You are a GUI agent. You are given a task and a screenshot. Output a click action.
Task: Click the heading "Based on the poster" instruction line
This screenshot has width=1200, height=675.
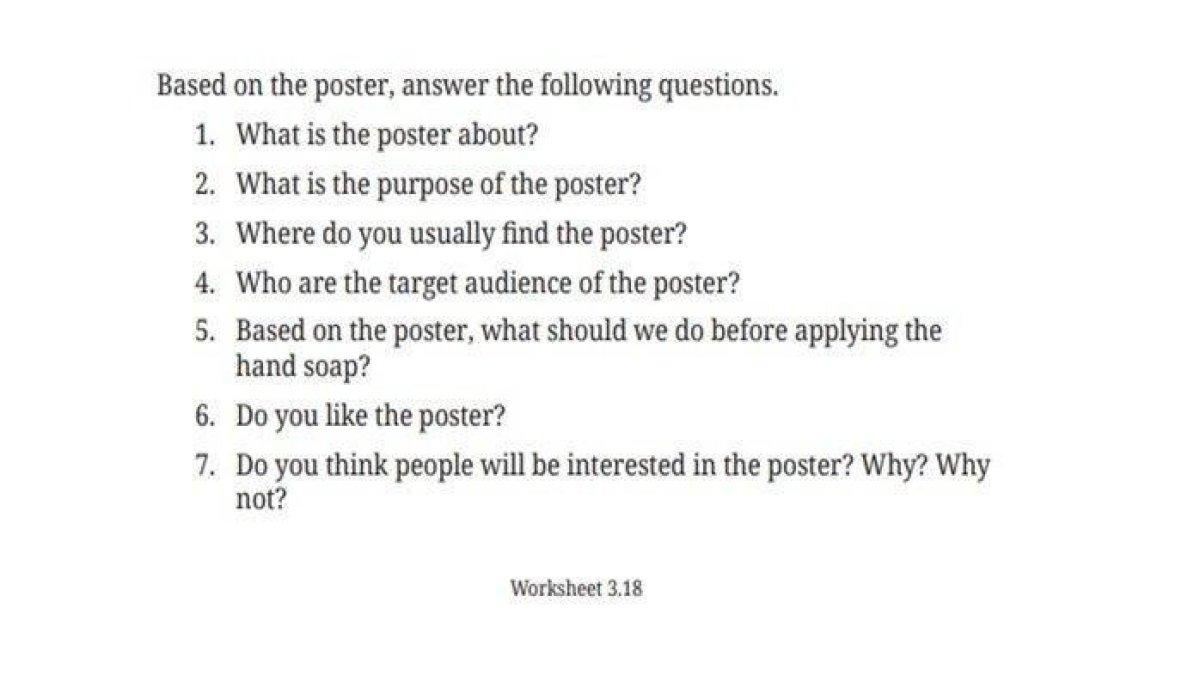point(467,85)
